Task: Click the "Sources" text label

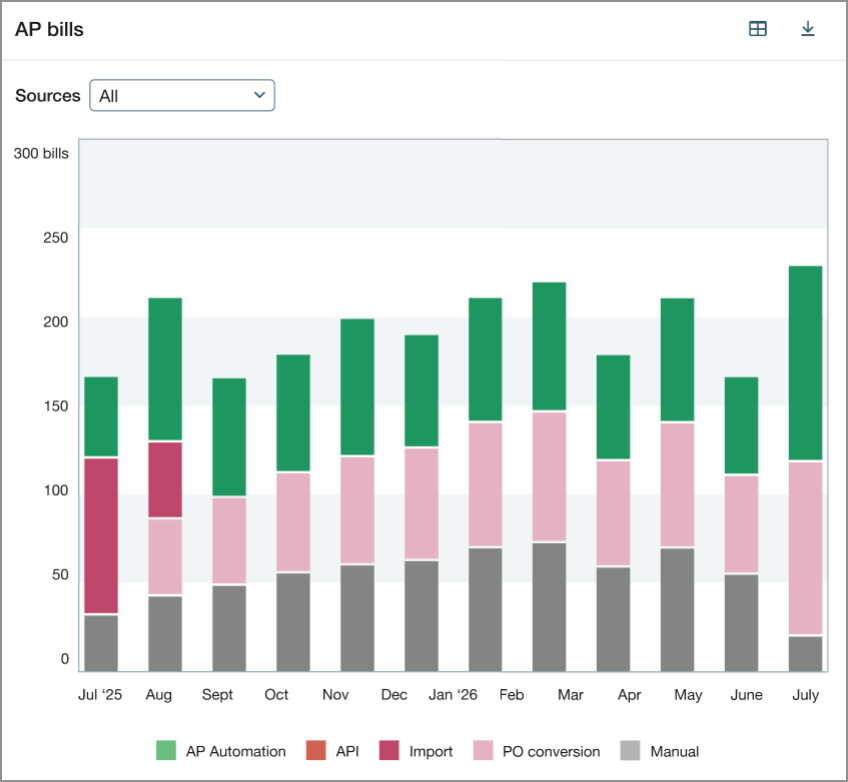Action: 47,95
